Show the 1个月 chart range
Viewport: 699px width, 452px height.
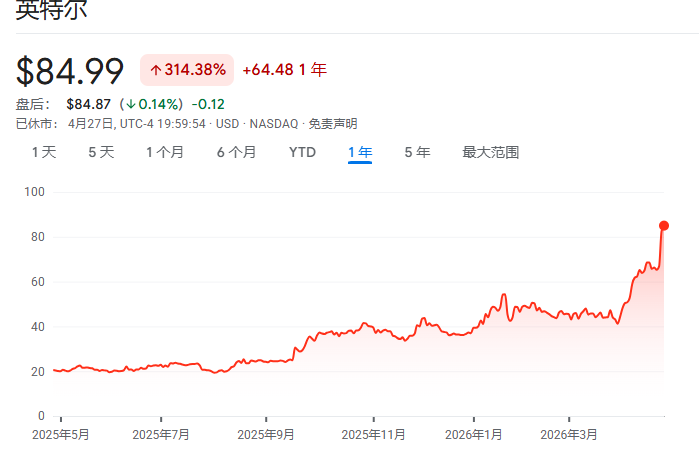[165, 153]
